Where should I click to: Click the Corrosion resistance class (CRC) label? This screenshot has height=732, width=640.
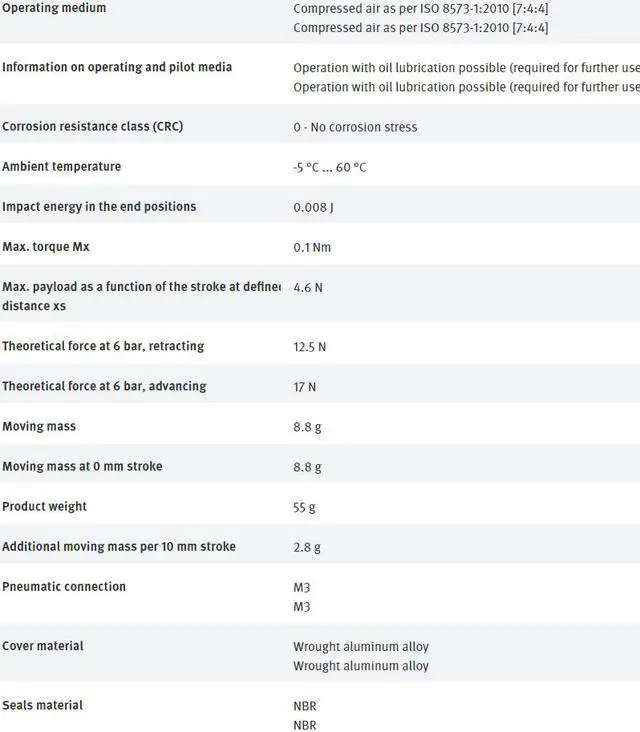92,127
